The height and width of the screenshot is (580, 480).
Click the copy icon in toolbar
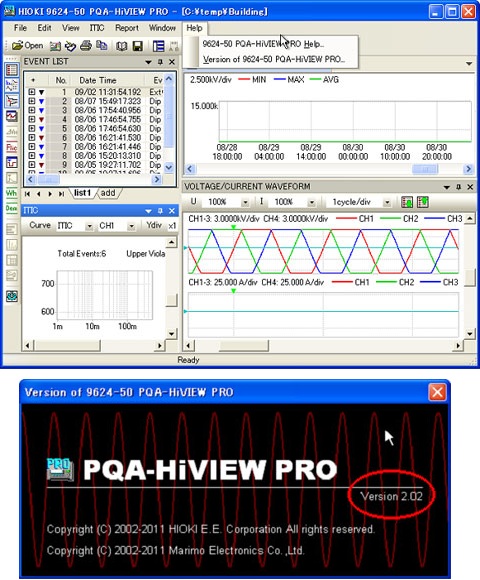101,46
